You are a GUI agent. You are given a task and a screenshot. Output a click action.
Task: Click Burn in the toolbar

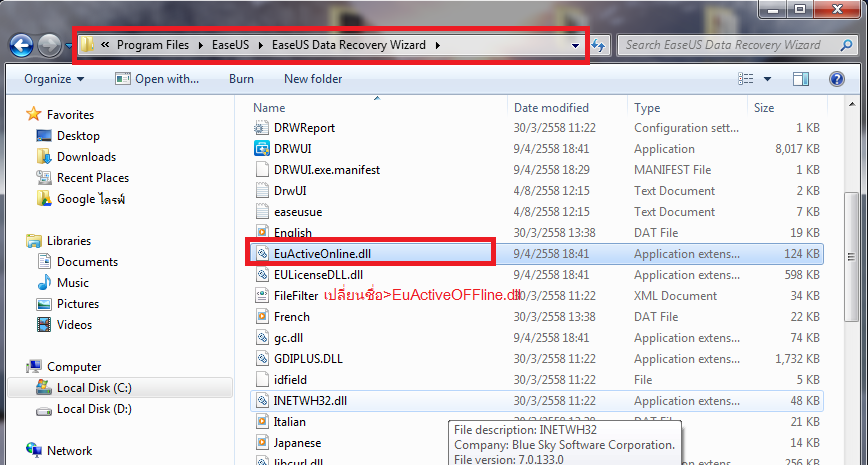click(x=241, y=79)
